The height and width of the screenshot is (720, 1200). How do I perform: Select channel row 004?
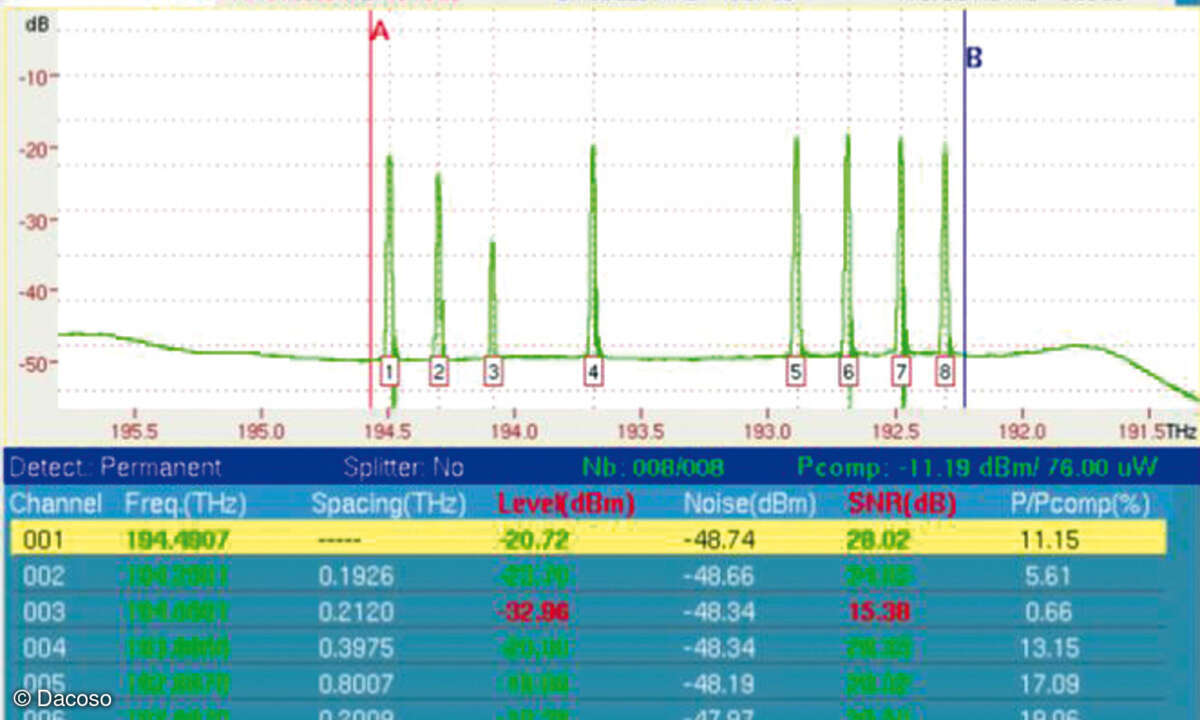[587, 648]
